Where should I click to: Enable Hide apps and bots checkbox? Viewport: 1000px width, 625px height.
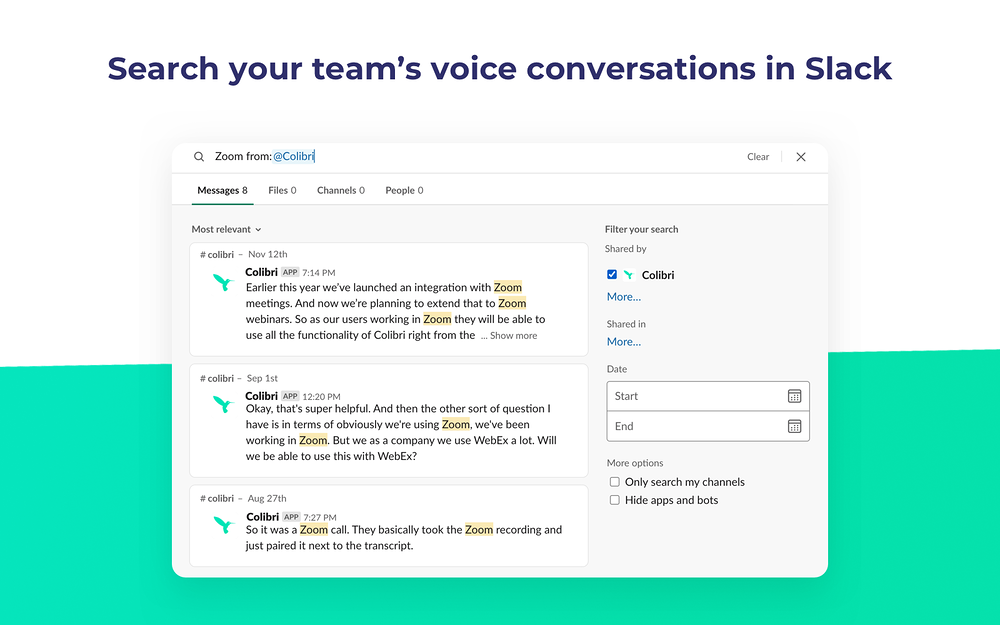pos(615,500)
